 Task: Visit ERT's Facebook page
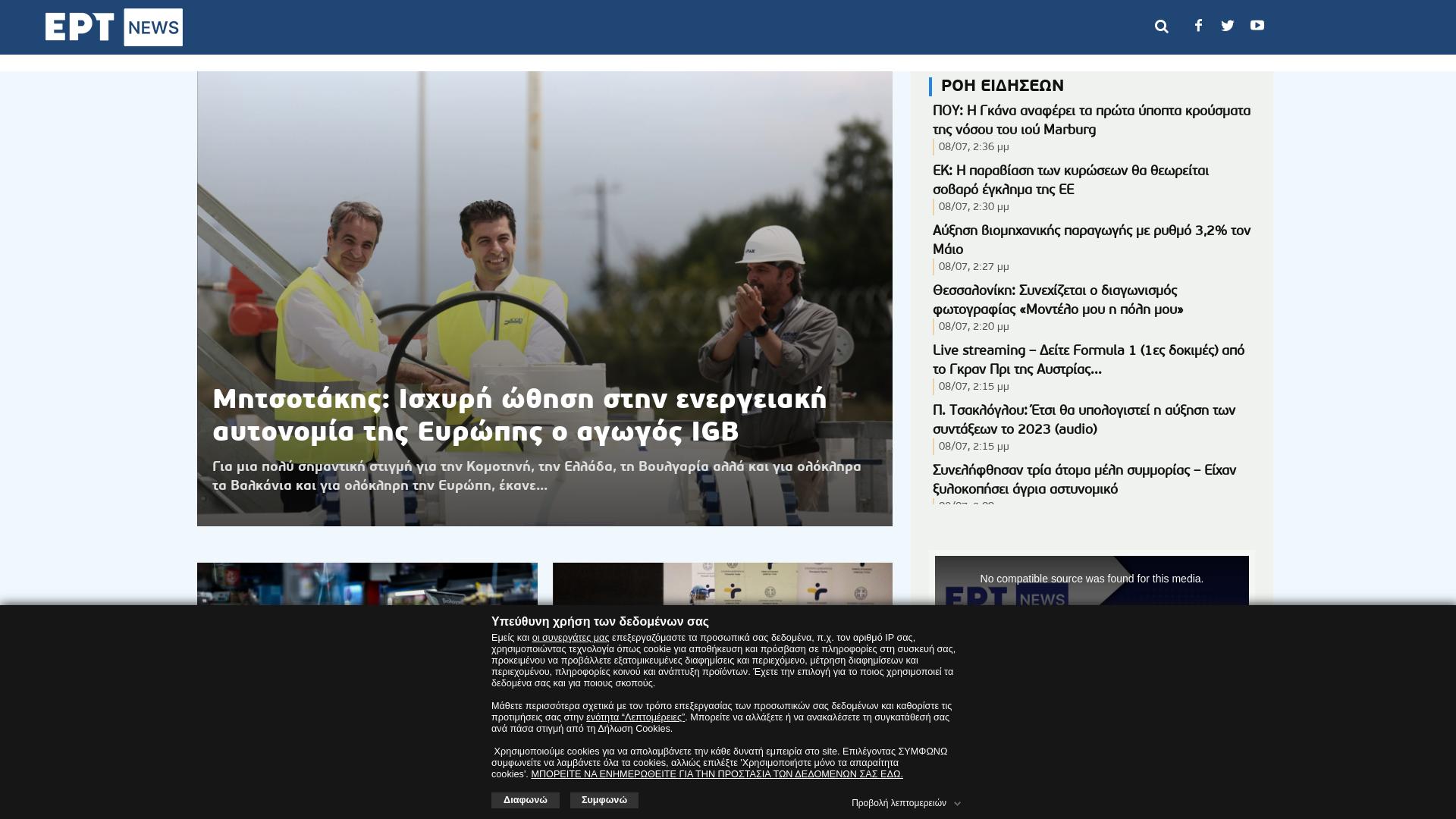point(1197,25)
